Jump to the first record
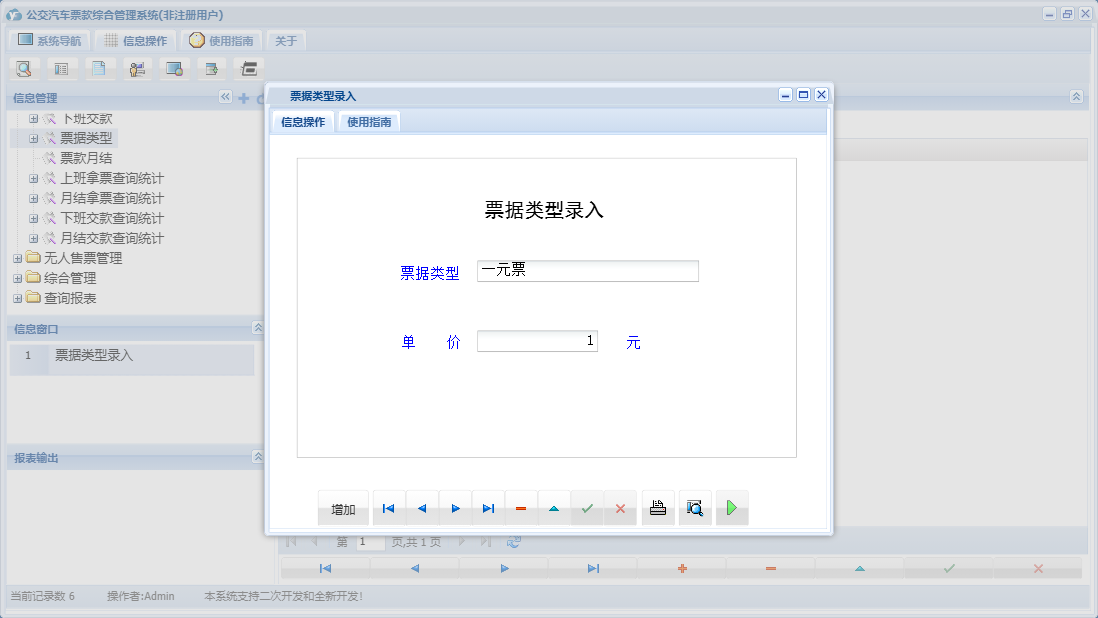 [x=388, y=507]
